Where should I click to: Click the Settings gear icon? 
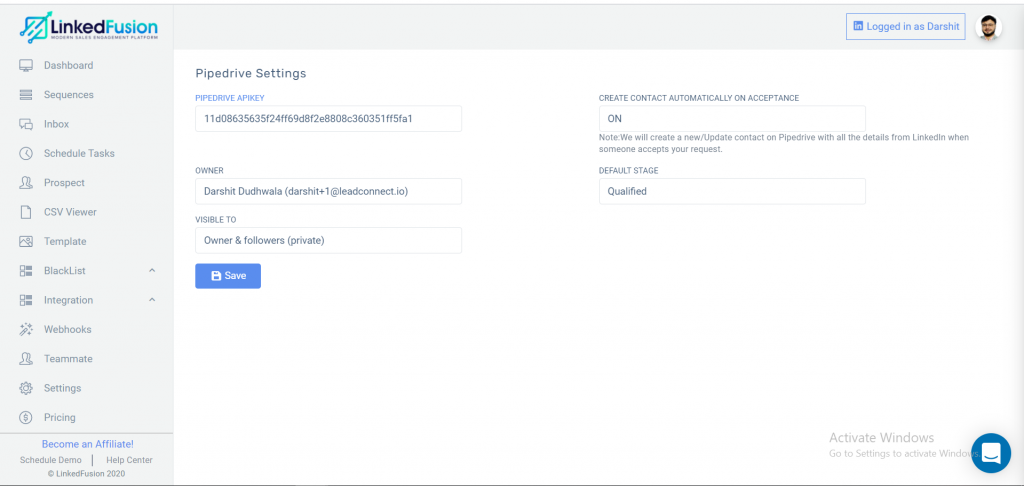tap(26, 388)
